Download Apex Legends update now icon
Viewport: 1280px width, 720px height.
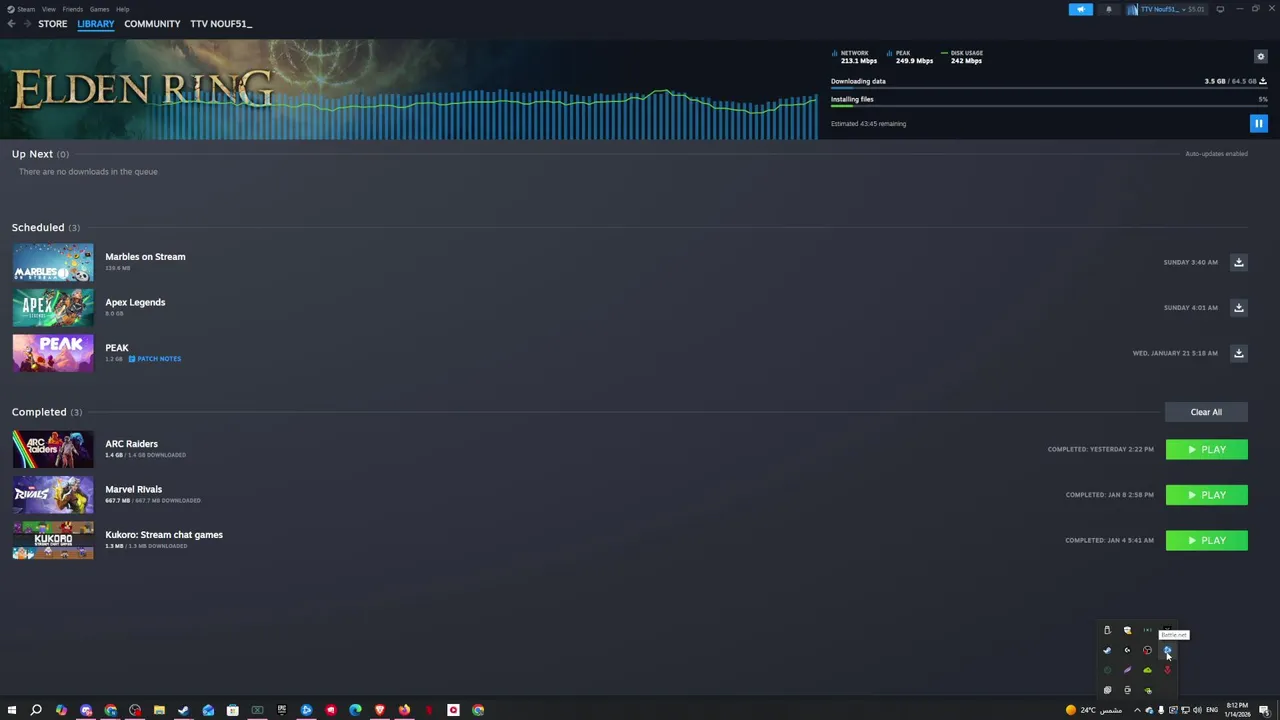click(x=1238, y=307)
